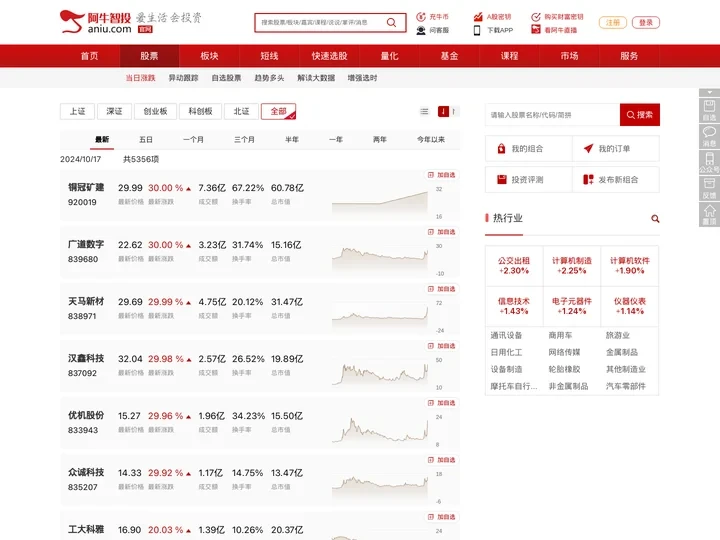Open the 反馈 feedback sidebar icon
The image size is (720, 540).
pos(709,188)
